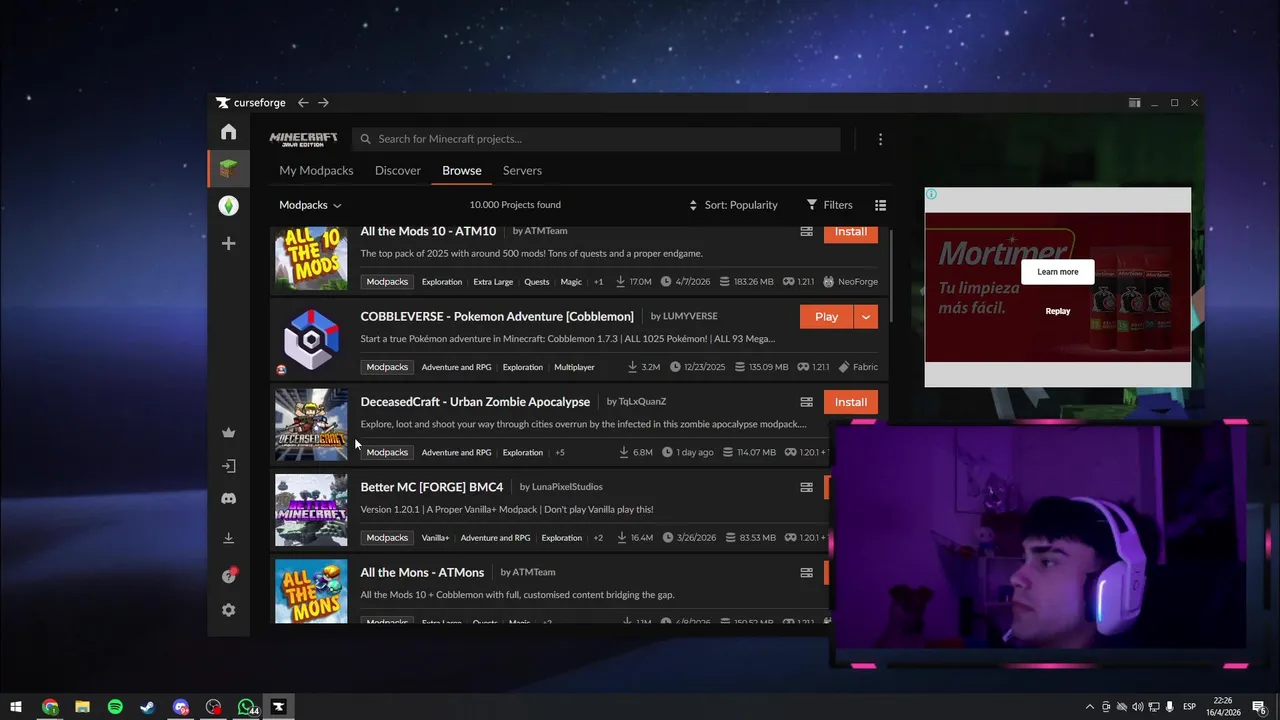Screen dimensions: 1280x720
Task: Click the Search for Minecraft projects field
Action: click(596, 139)
